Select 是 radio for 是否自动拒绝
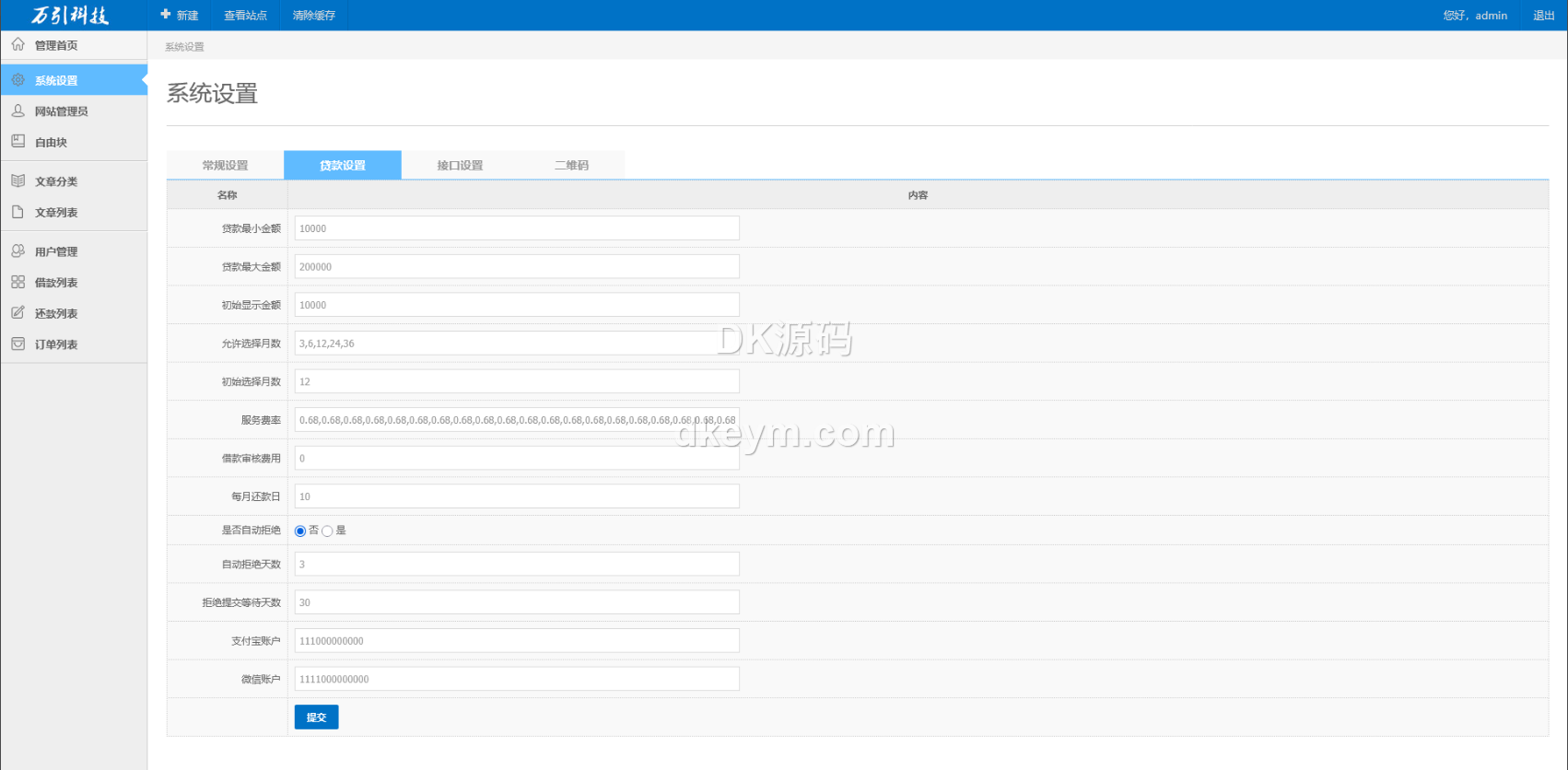Viewport: 1568px width, 770px height. point(327,531)
